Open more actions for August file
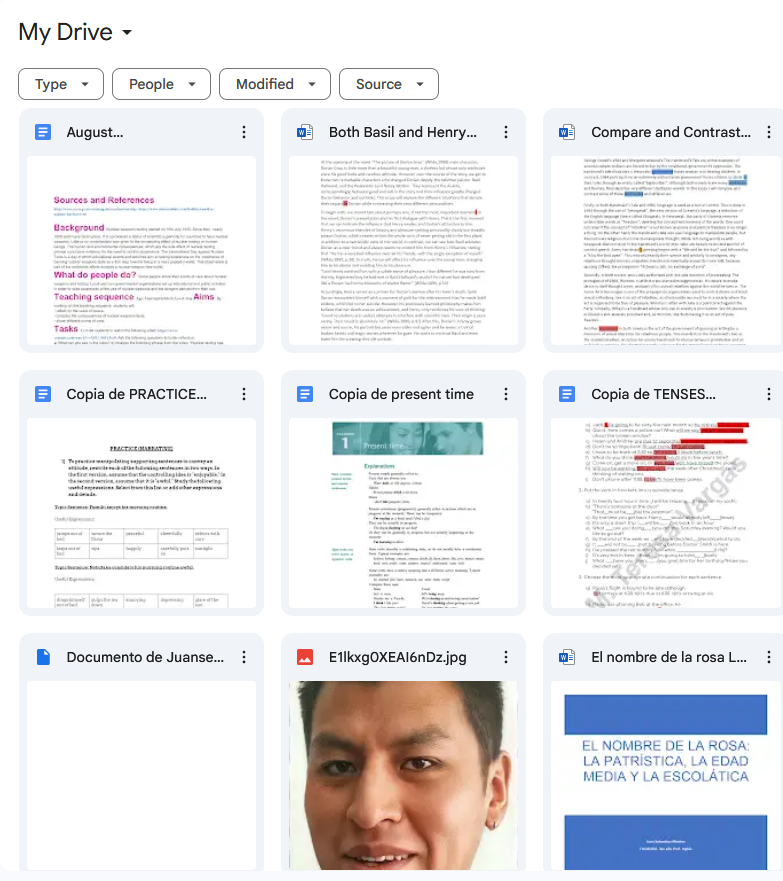Viewport: 783px width, 881px height. pos(244,132)
